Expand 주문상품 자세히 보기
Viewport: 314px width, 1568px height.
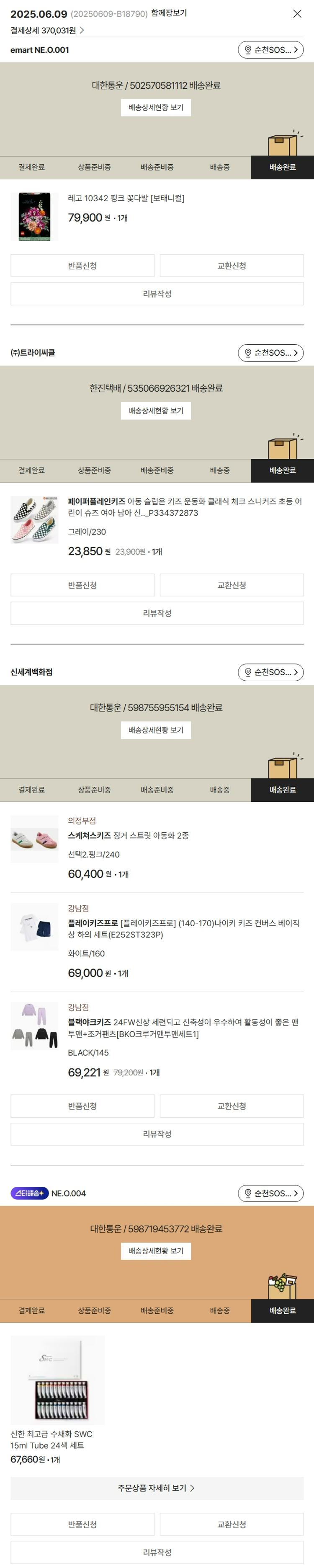coord(157,1488)
